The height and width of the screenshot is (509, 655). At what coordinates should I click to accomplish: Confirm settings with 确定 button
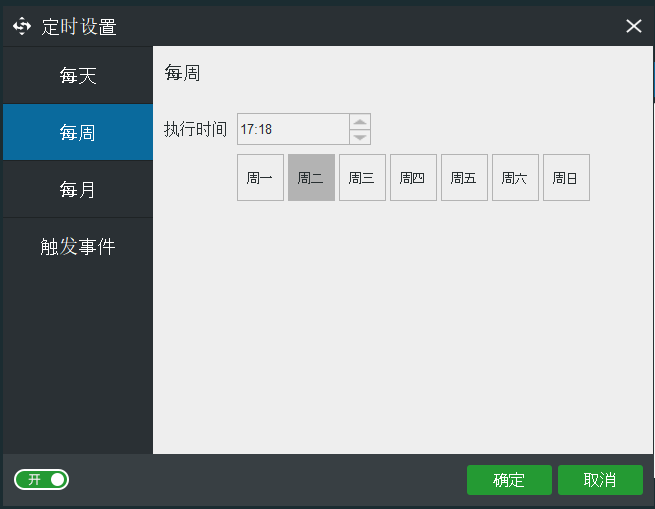[509, 480]
